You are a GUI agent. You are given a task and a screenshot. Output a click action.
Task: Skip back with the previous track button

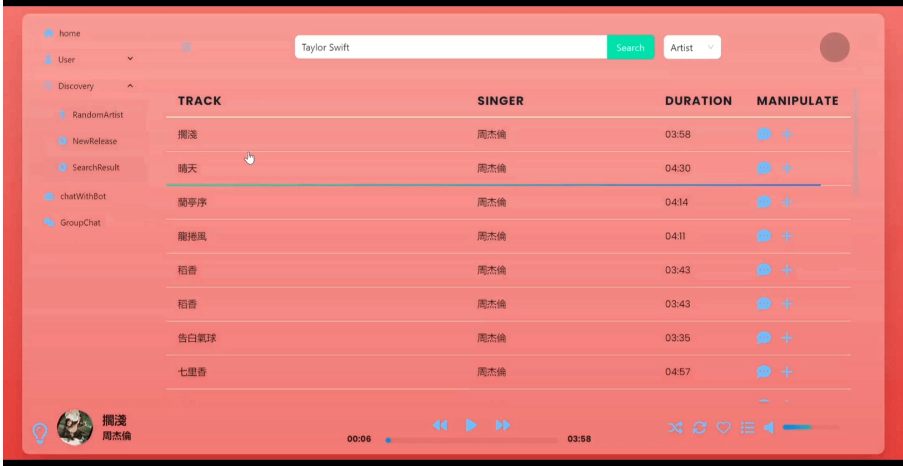pos(440,425)
